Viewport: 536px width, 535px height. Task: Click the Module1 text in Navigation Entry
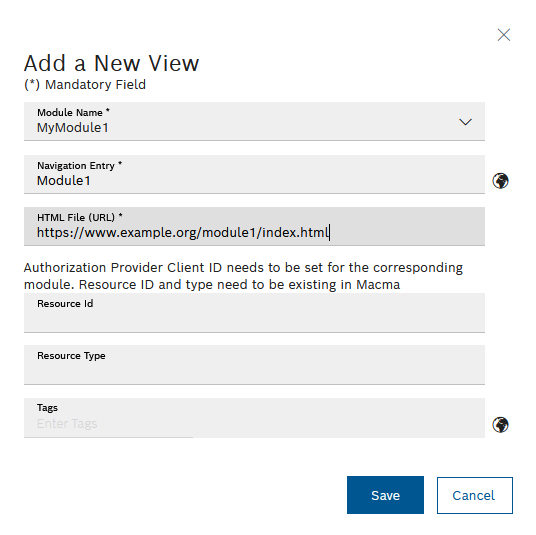64,180
